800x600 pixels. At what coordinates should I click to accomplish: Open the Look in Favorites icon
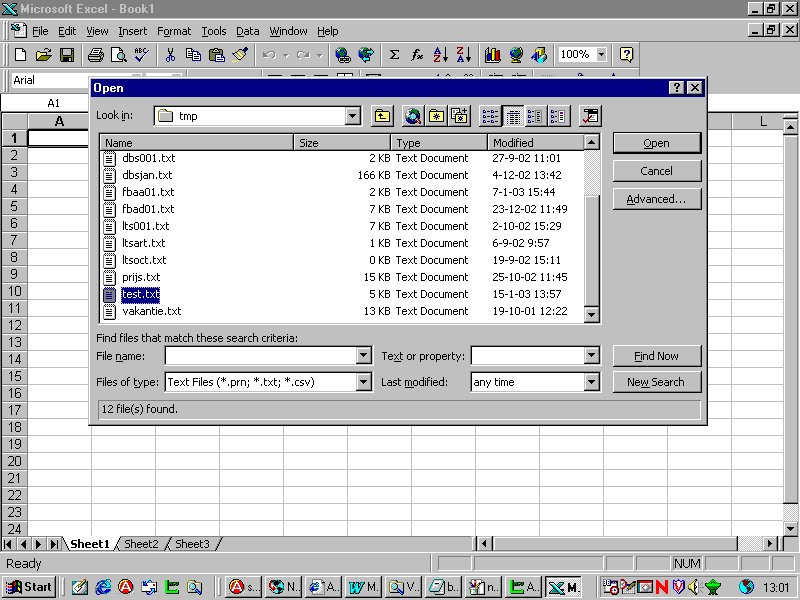436,116
